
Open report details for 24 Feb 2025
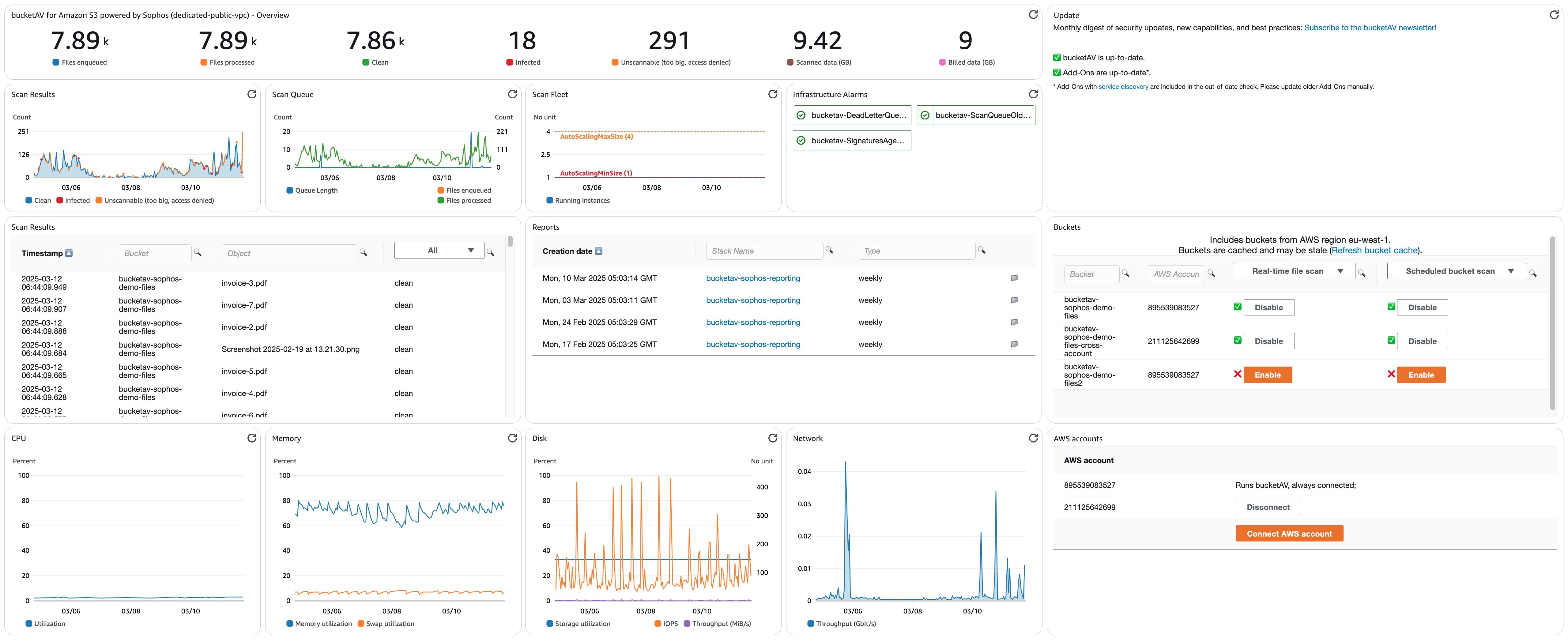1014,322
